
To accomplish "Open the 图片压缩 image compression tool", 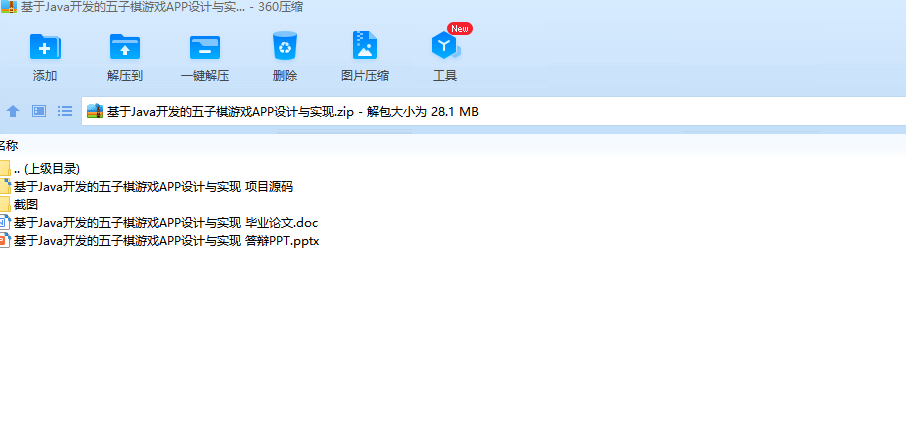I will coord(365,45).
